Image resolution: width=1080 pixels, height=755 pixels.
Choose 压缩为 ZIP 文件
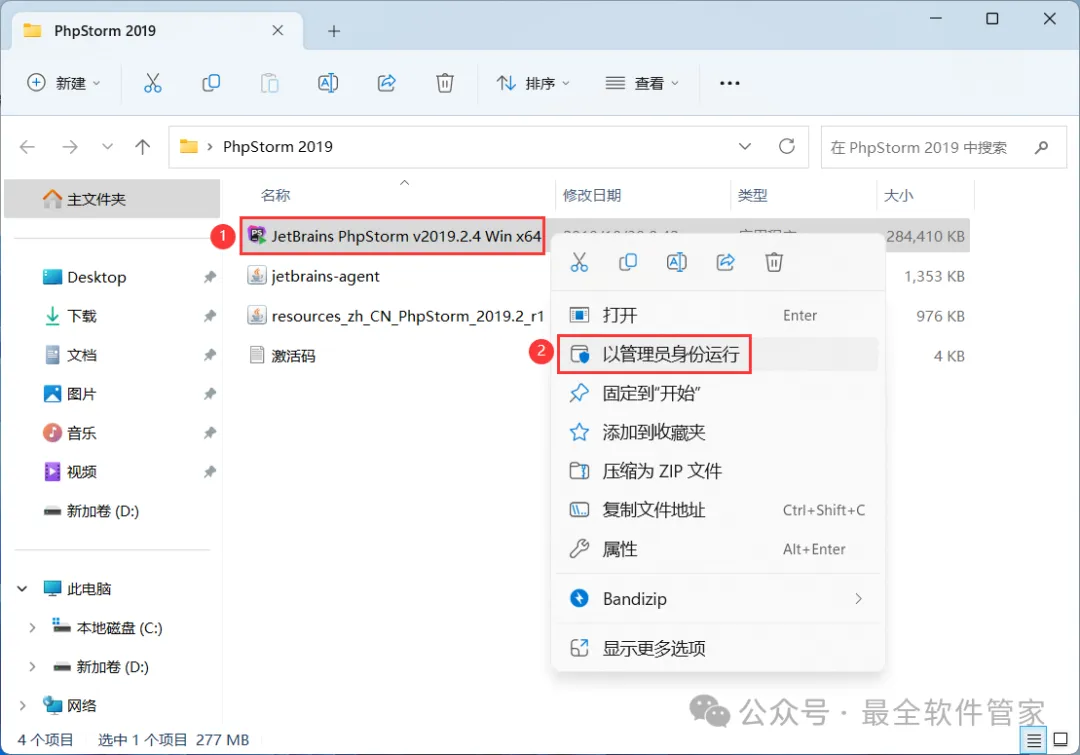point(718,471)
